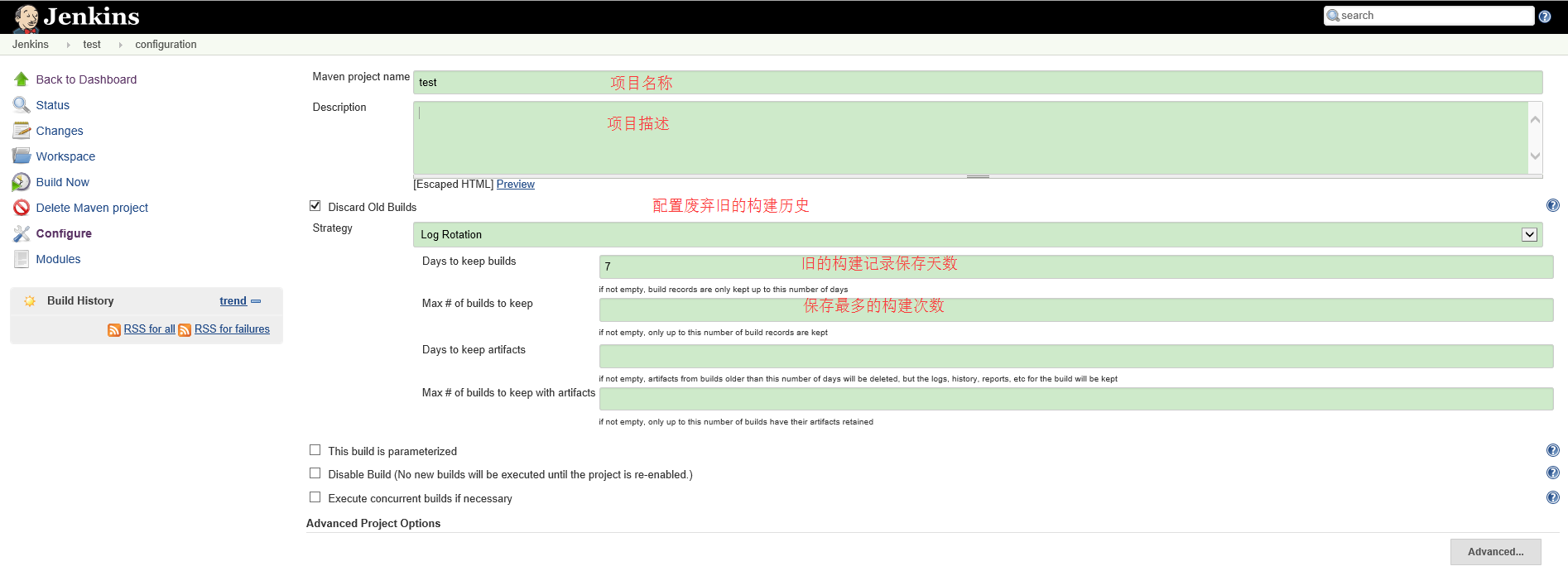Click the Delete Maven project red icon
The height and width of the screenshot is (571, 1568).
pos(22,208)
